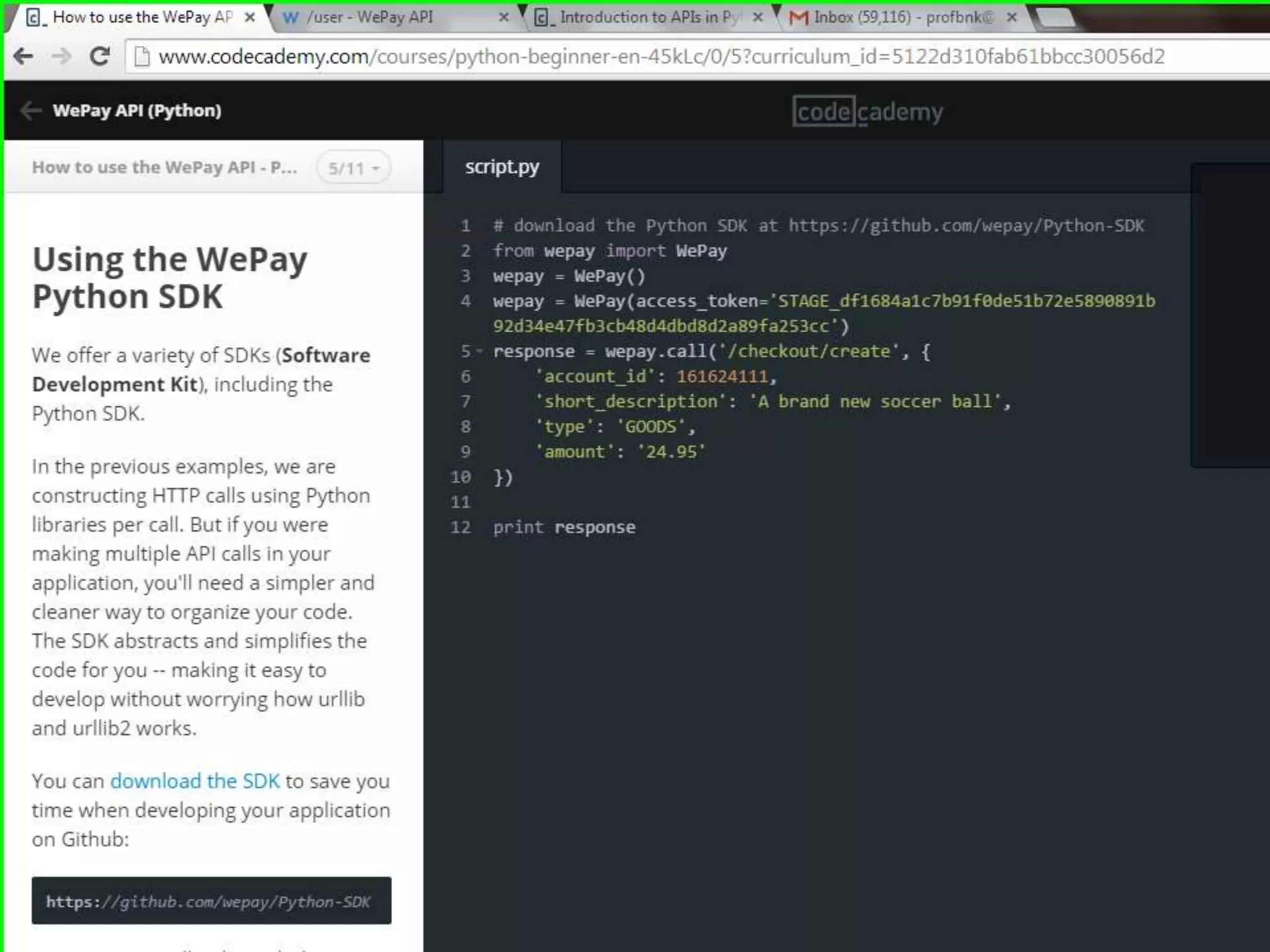This screenshot has height=952, width=1270.
Task: Select the script.py editor tab
Action: point(502,167)
